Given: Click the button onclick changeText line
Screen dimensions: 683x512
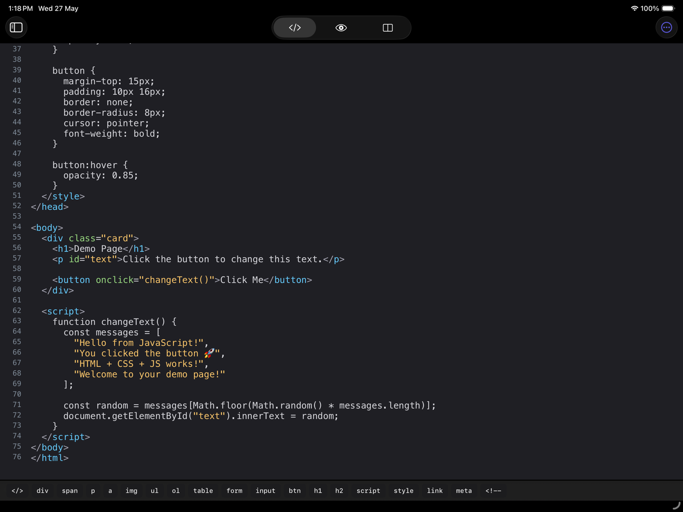Looking at the screenshot, I should click(x=182, y=280).
